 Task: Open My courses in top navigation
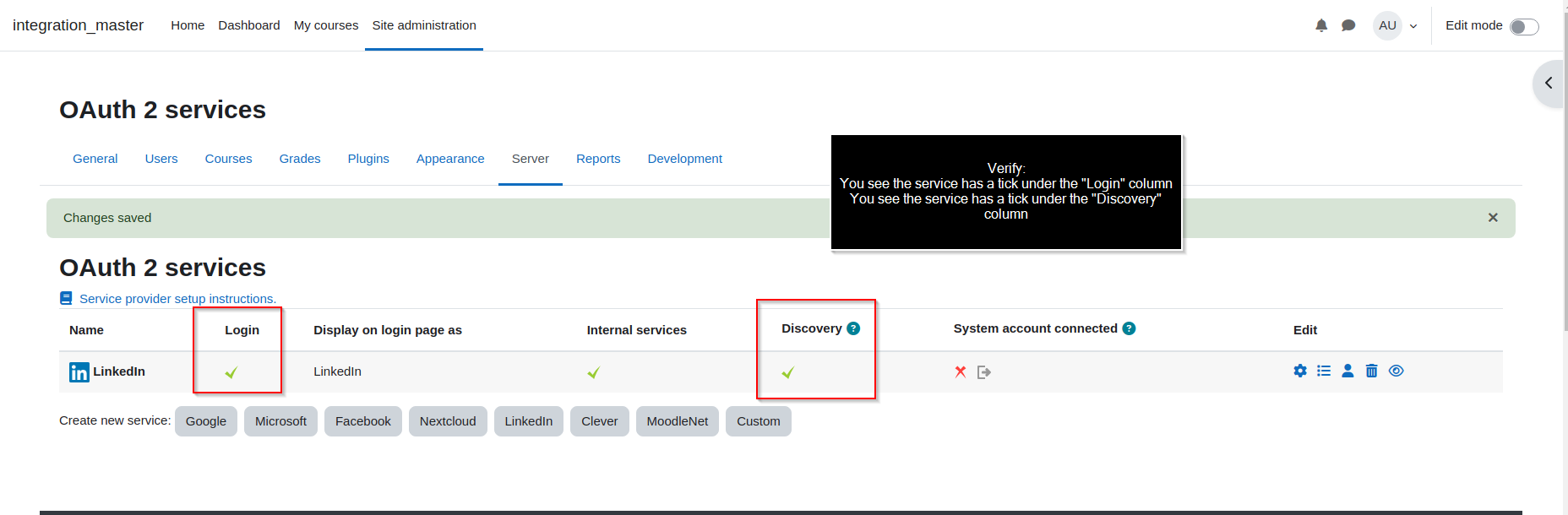point(326,25)
